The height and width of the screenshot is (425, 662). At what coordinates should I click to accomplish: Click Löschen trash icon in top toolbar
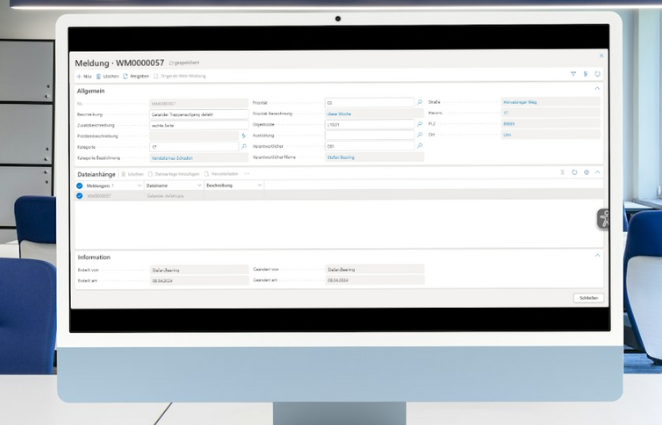99,75
